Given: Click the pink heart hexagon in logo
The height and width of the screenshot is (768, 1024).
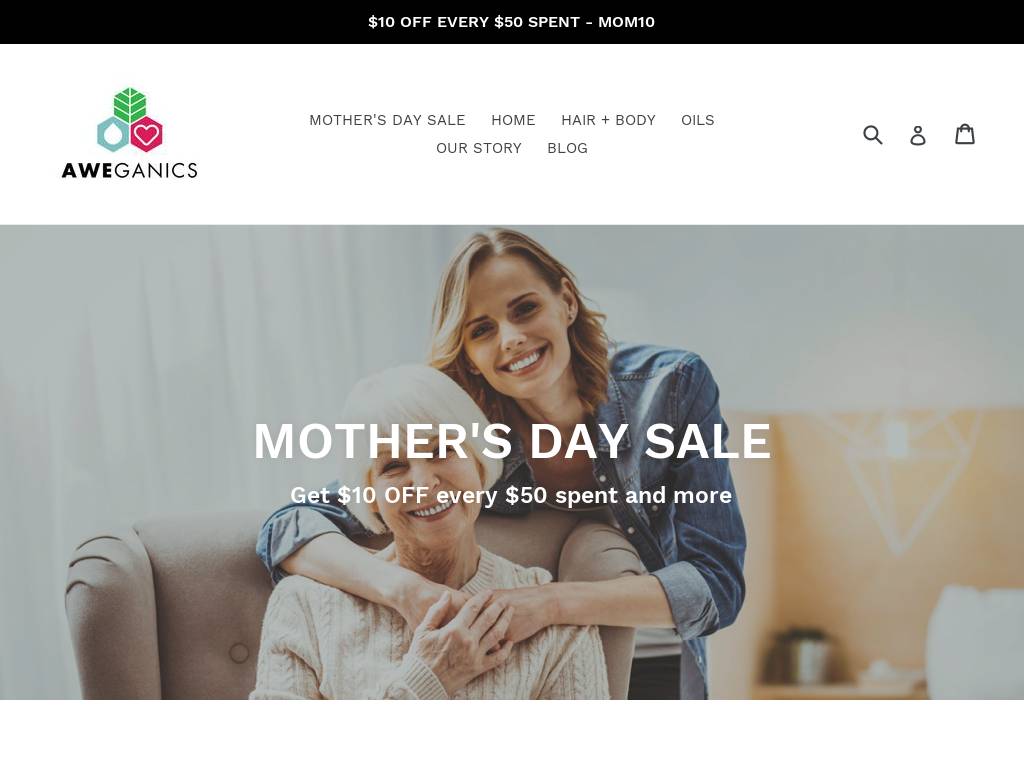Looking at the screenshot, I should 146,135.
